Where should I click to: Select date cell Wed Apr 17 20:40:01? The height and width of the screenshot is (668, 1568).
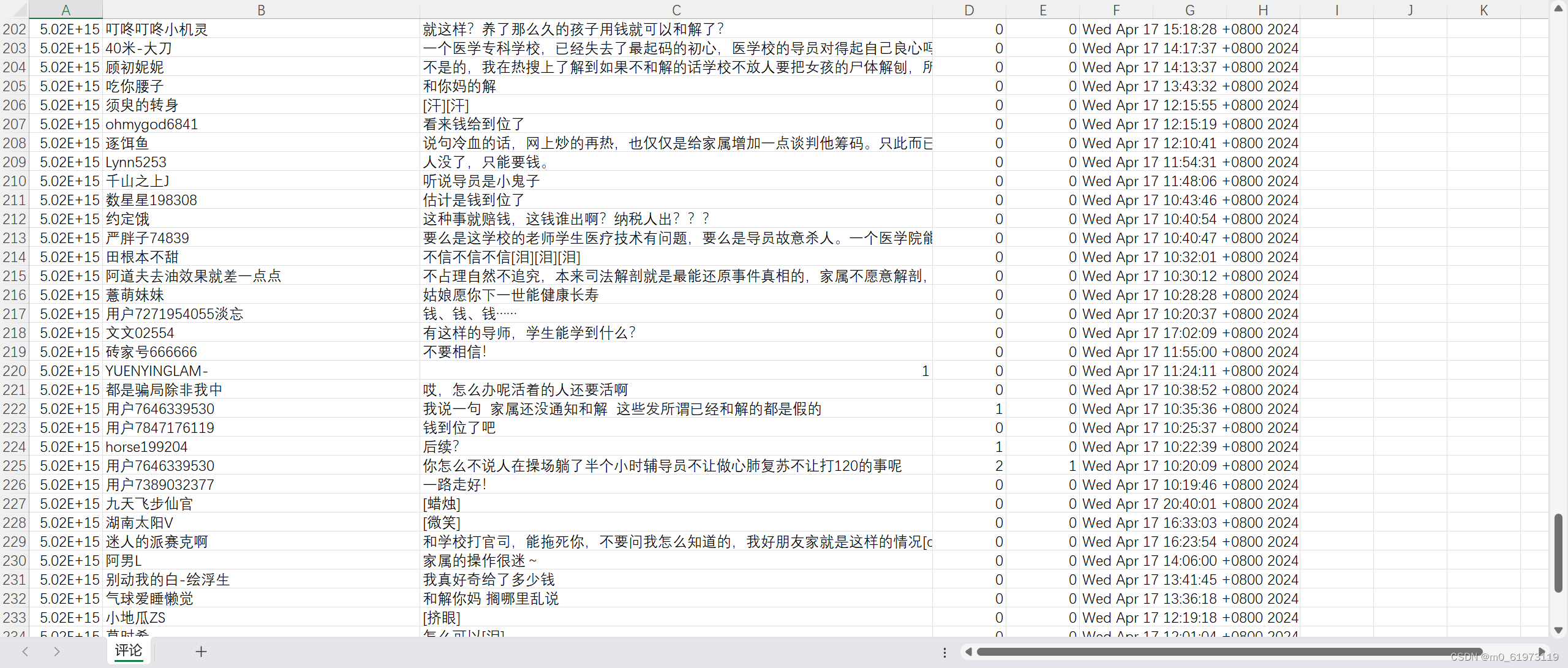(x=1189, y=504)
